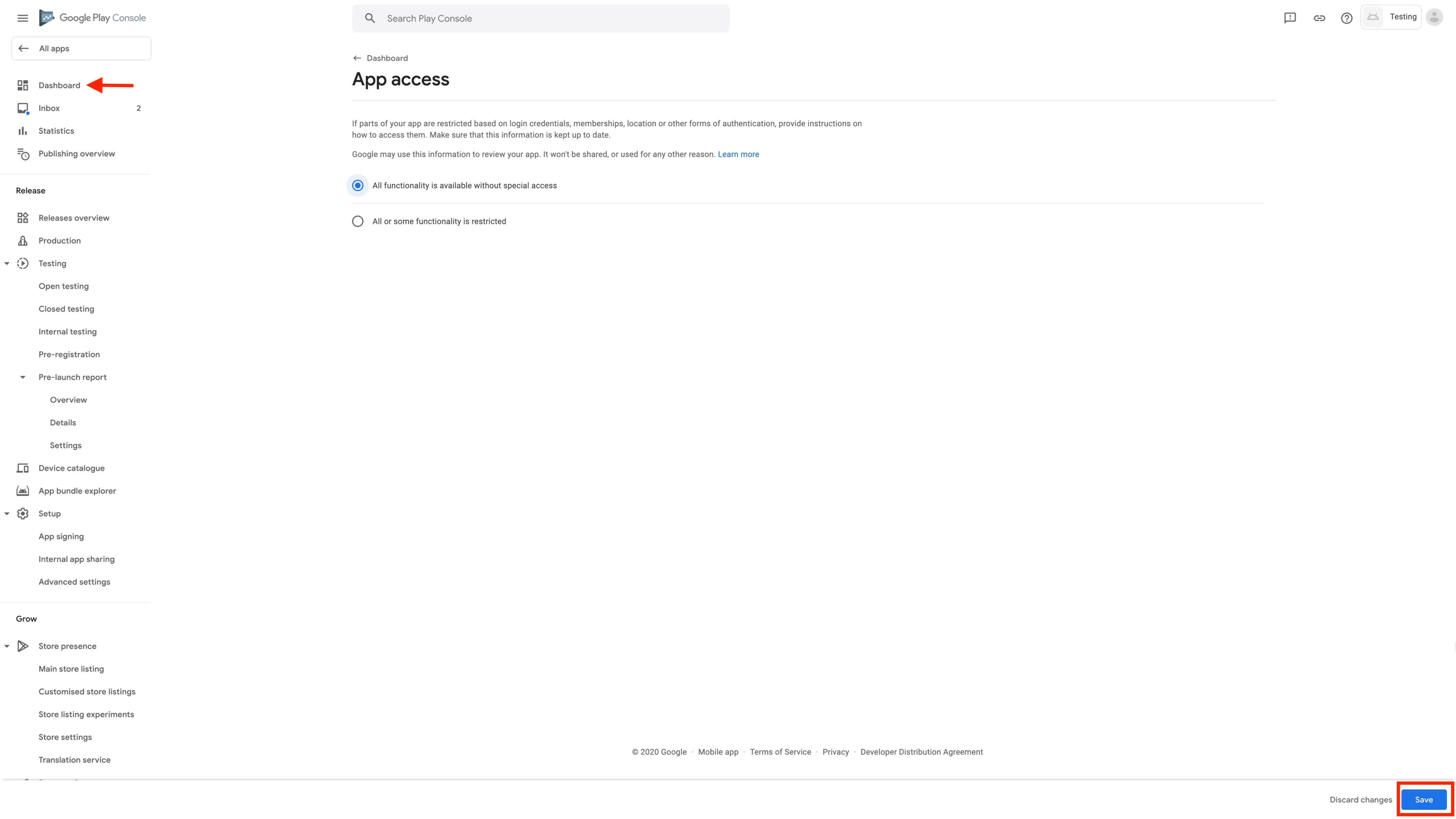Open the feedback icon in top bar

[x=1290, y=18]
